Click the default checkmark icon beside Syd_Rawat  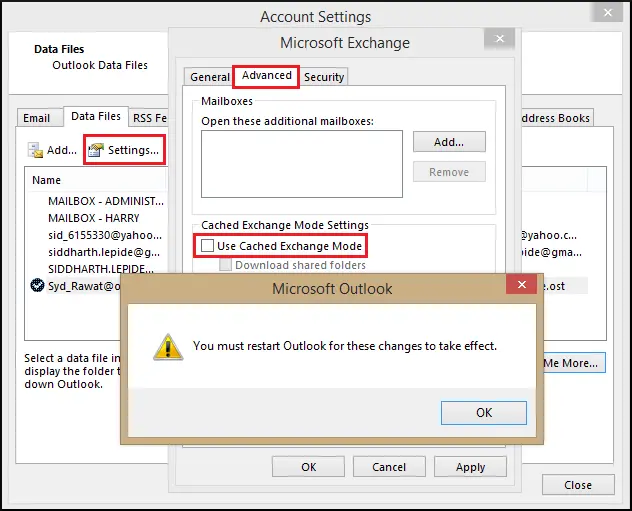click(38, 285)
